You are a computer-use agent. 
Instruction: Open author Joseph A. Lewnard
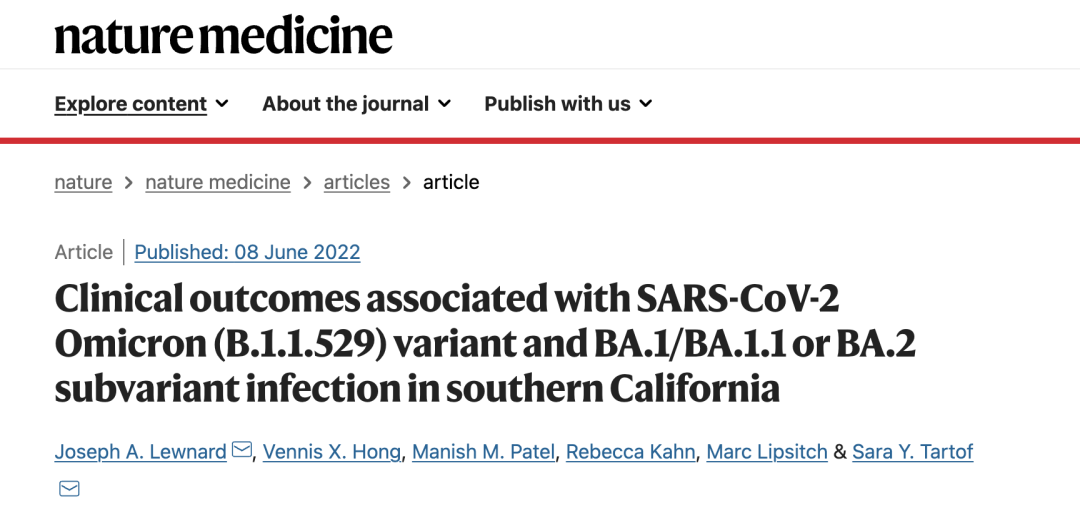pyautogui.click(x=141, y=452)
